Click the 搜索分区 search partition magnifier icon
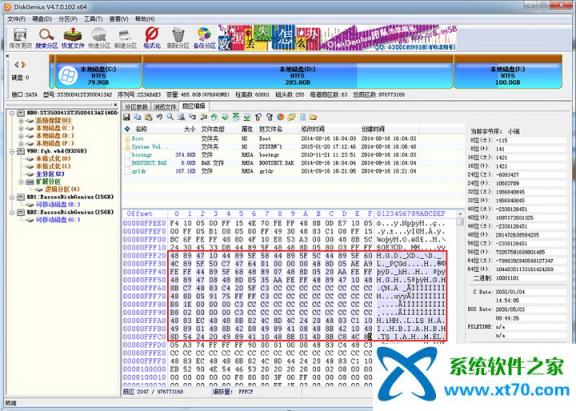This screenshot has height=411, width=576. (x=47, y=38)
